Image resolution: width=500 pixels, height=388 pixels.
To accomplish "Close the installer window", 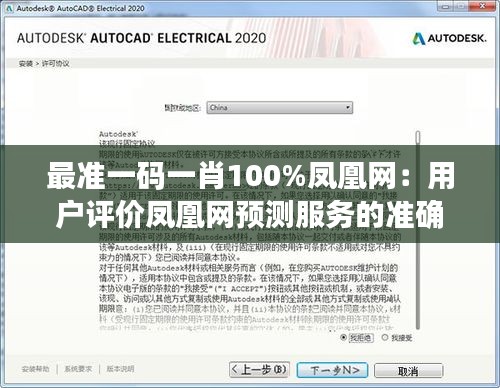I will click(x=482, y=6).
